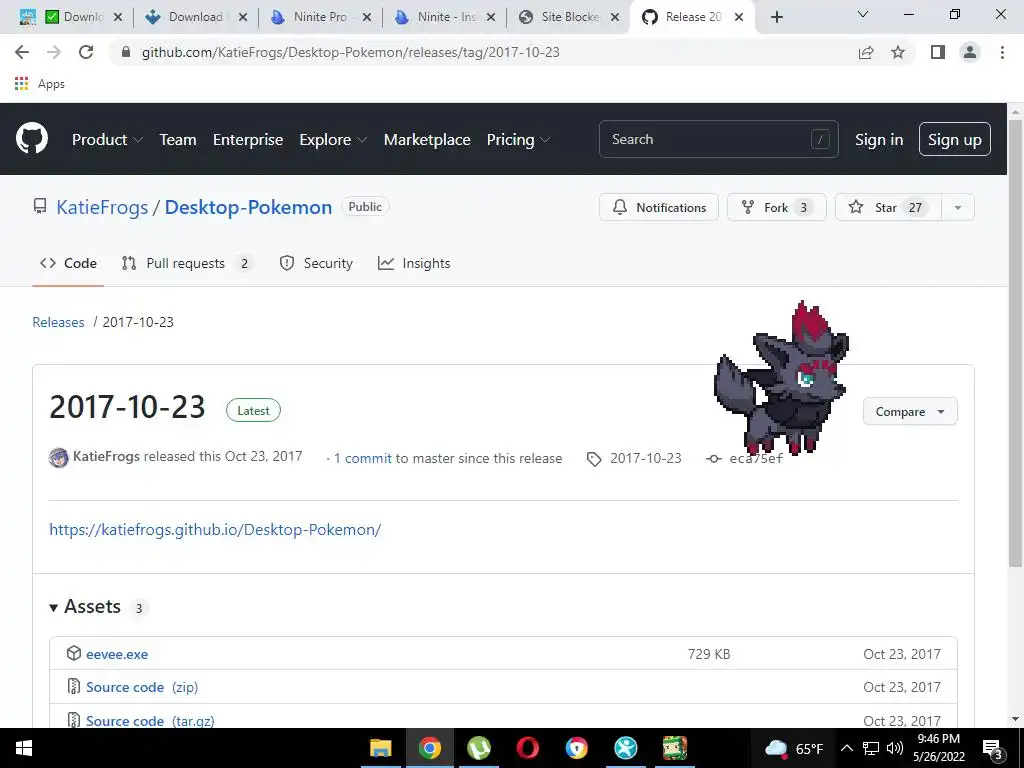Bookmark this page with star icon

point(898,52)
